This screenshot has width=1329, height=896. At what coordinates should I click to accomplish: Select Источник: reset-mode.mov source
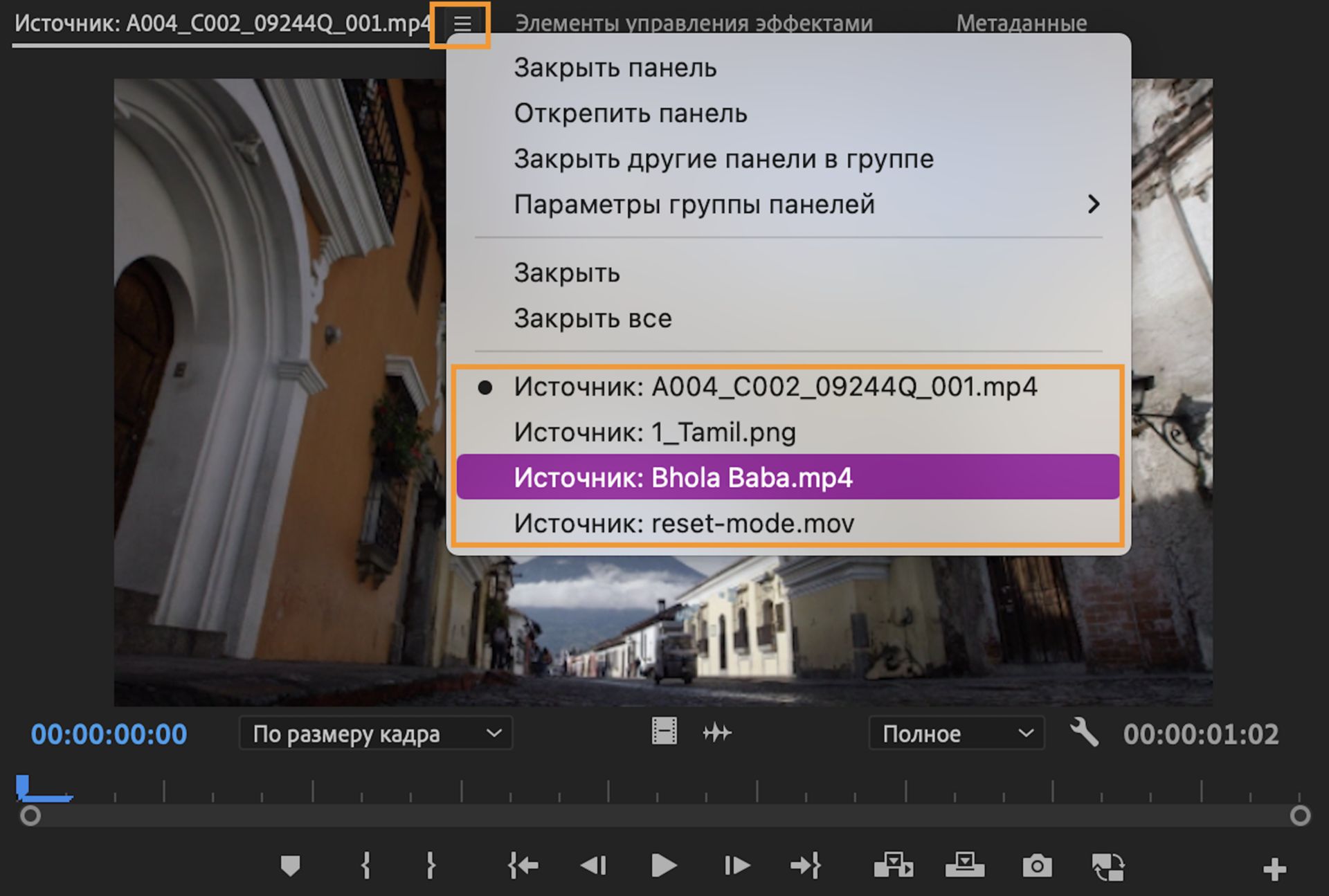pos(683,523)
